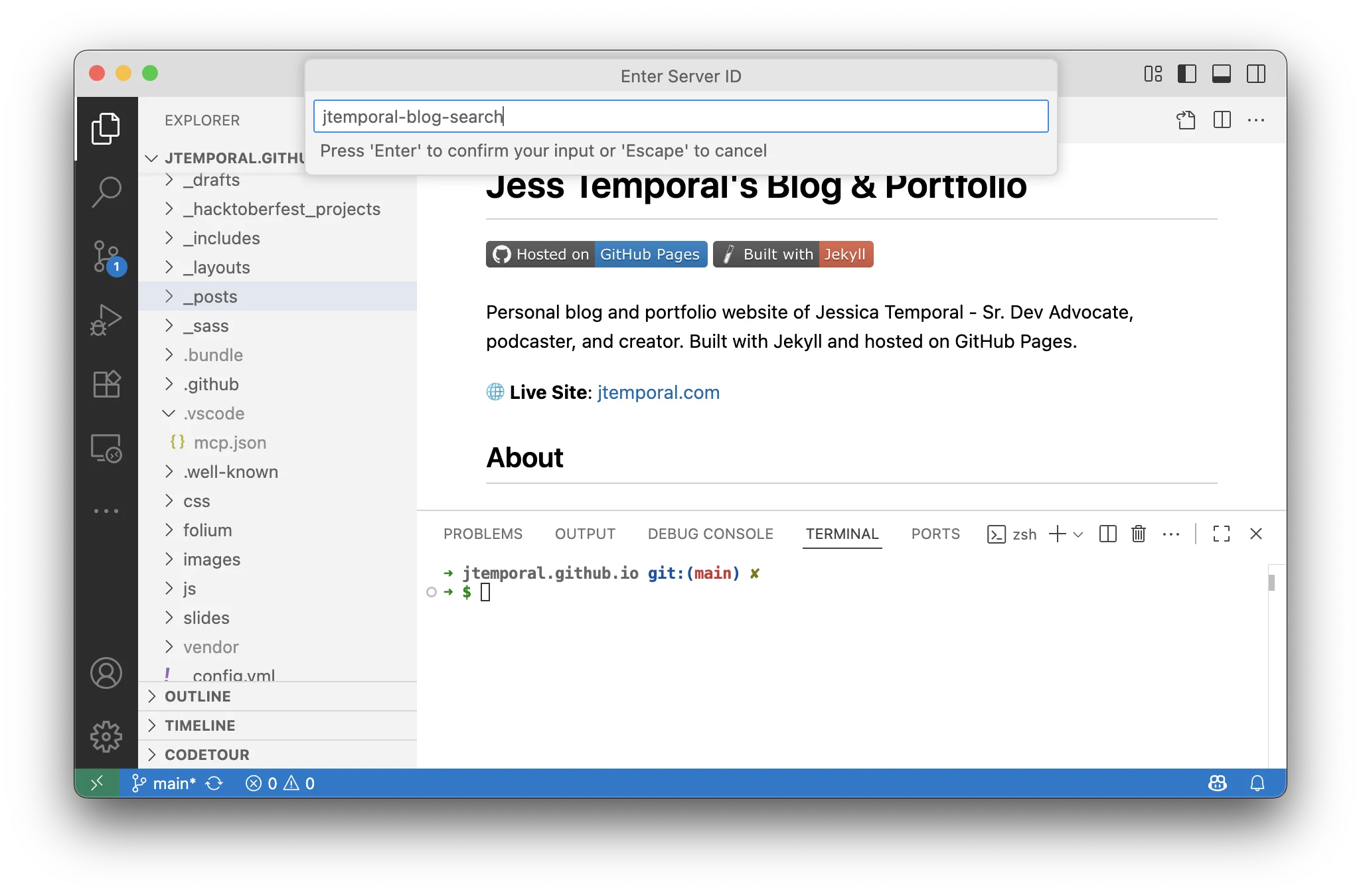Open the Extensions view
Image resolution: width=1361 pixels, height=896 pixels.
106,384
